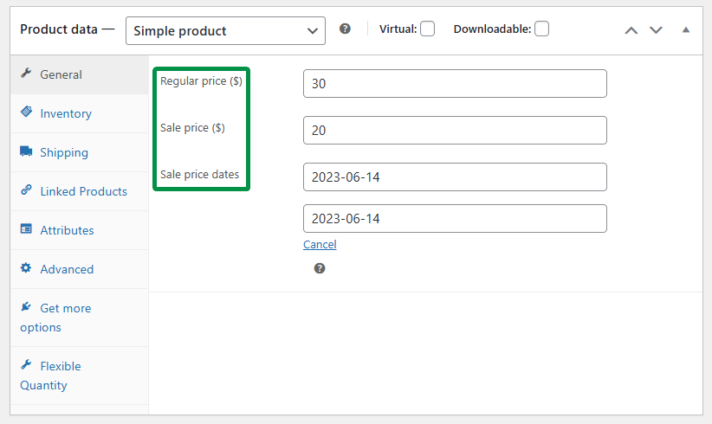Screen dimensions: 712x424
Task: Click the Get more options plugin icon
Action: [x=26, y=307]
